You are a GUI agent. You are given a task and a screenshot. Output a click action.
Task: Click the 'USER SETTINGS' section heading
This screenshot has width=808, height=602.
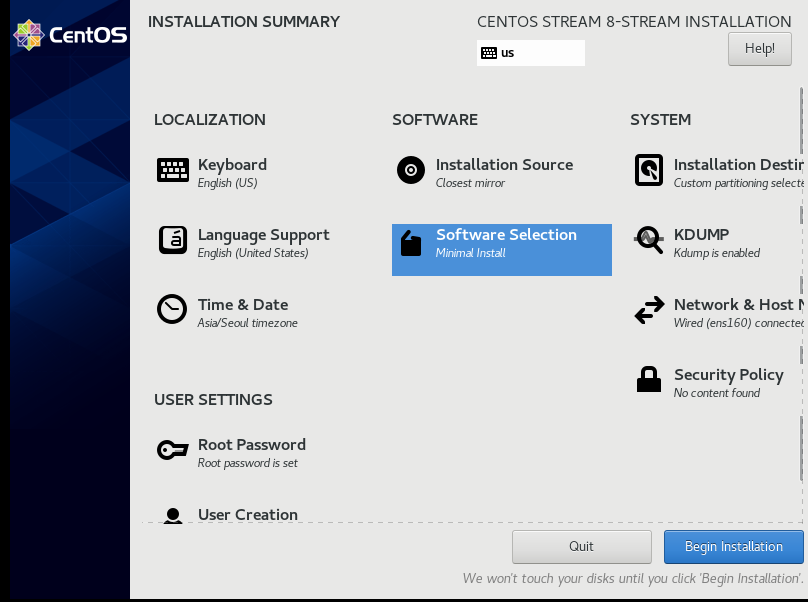(x=213, y=399)
